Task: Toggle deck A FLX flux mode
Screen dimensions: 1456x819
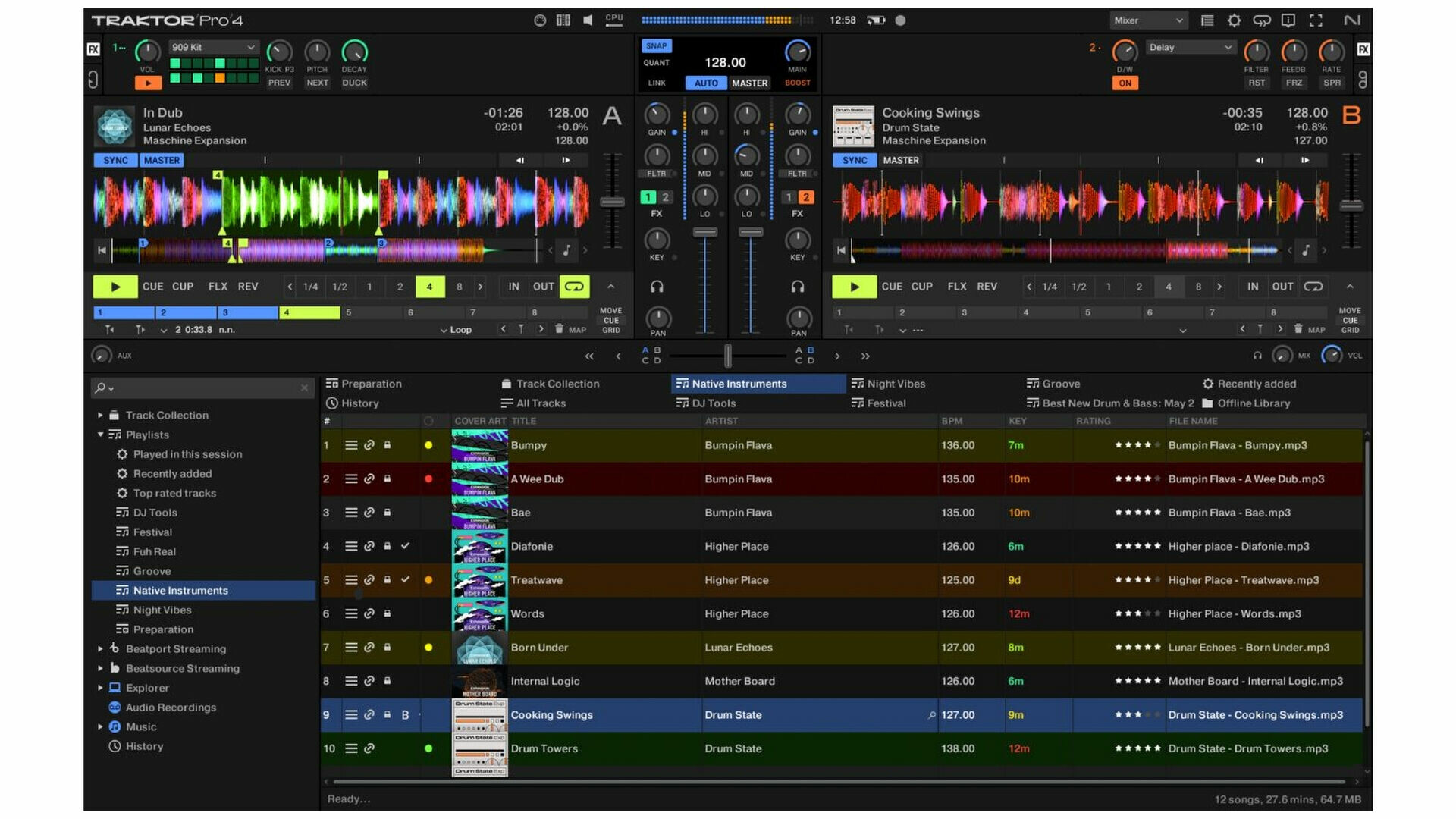Action: (218, 287)
